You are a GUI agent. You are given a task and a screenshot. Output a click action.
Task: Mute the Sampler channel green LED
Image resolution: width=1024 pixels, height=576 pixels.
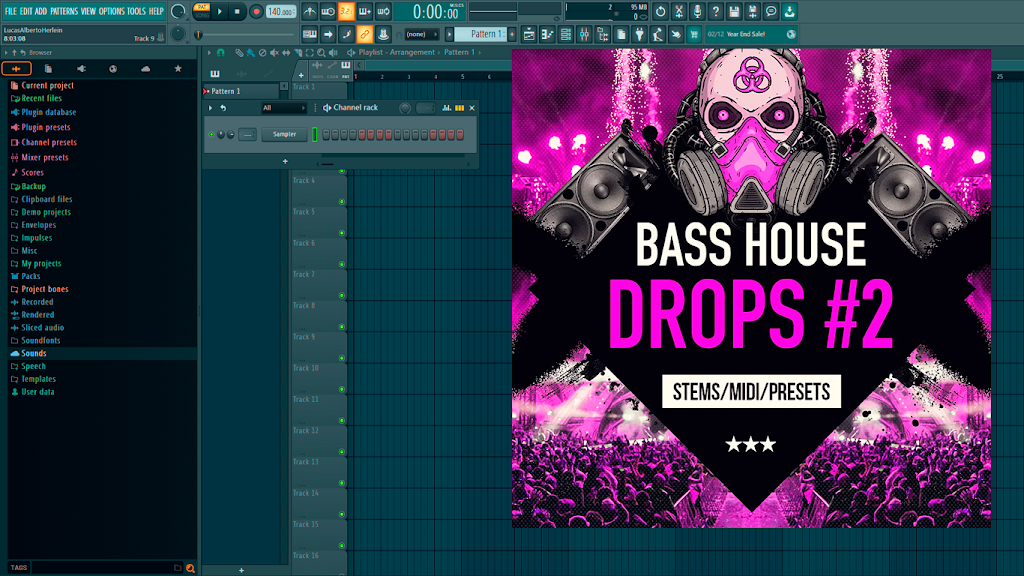[x=212, y=135]
